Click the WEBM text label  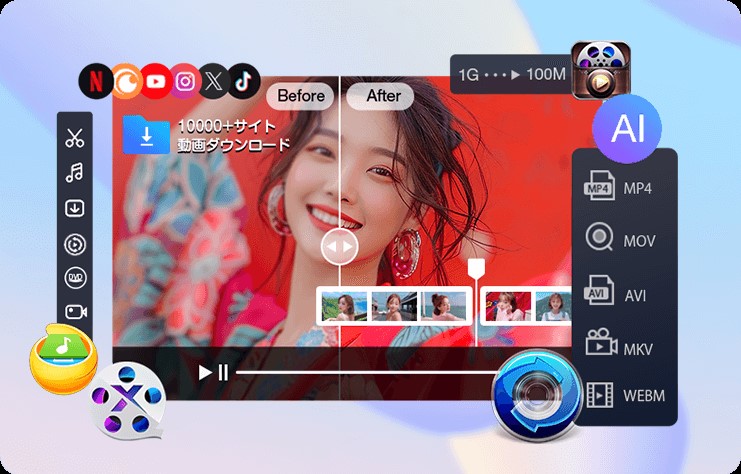point(644,396)
